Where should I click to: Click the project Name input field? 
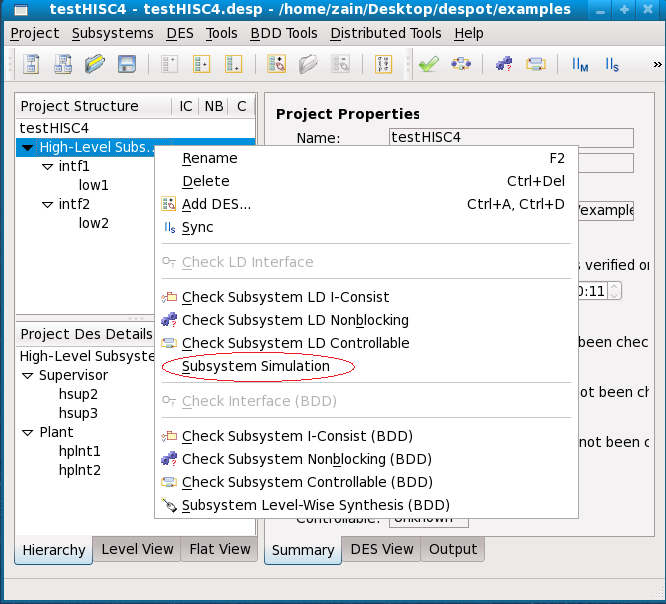[510, 138]
